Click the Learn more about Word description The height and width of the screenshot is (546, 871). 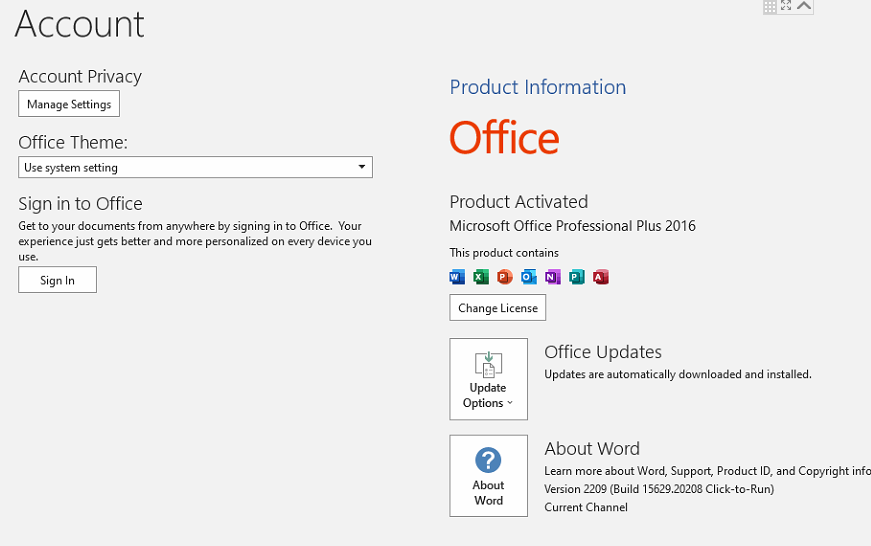coord(708,471)
